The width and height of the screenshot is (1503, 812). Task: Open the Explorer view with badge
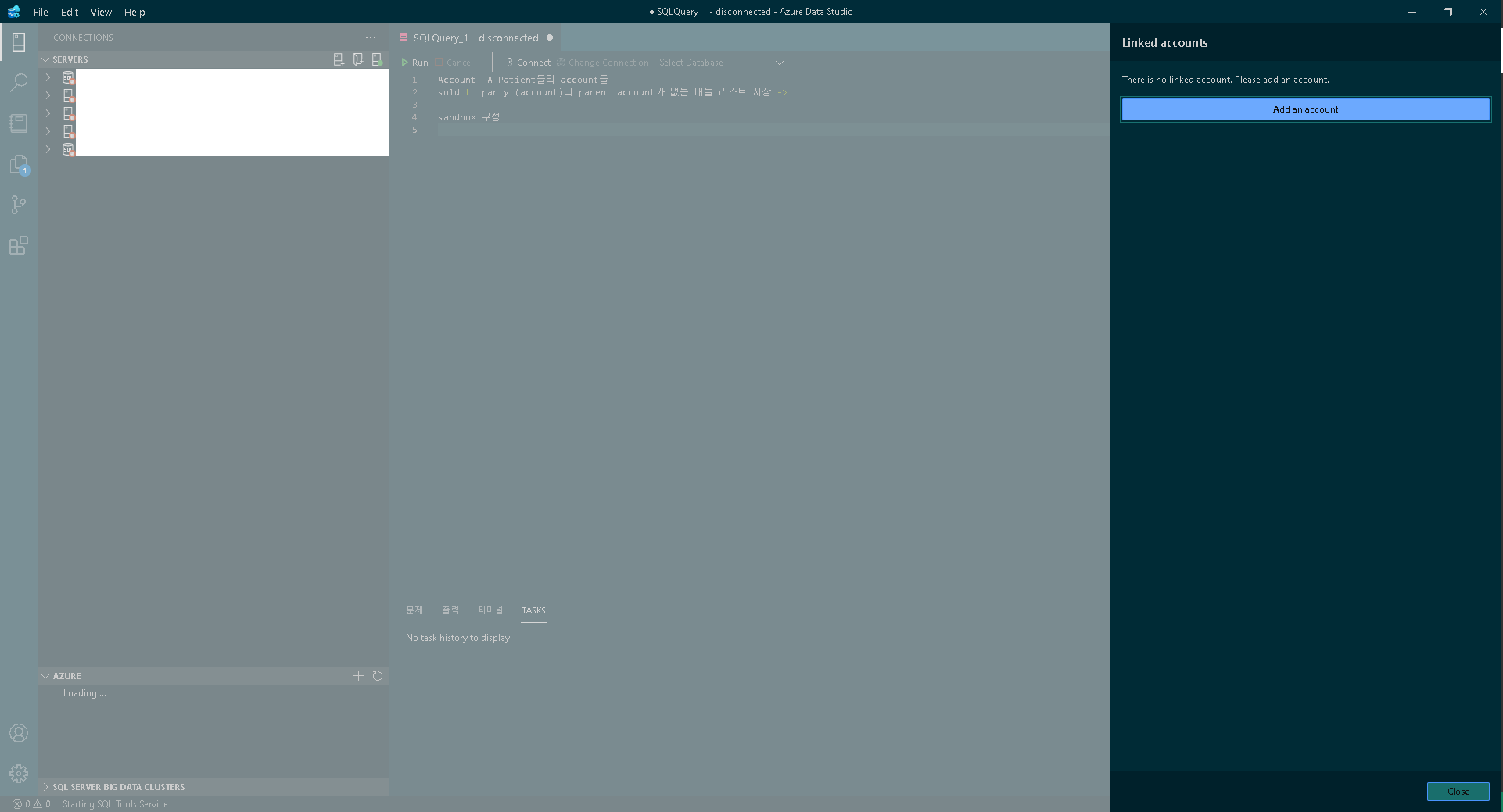(19, 164)
